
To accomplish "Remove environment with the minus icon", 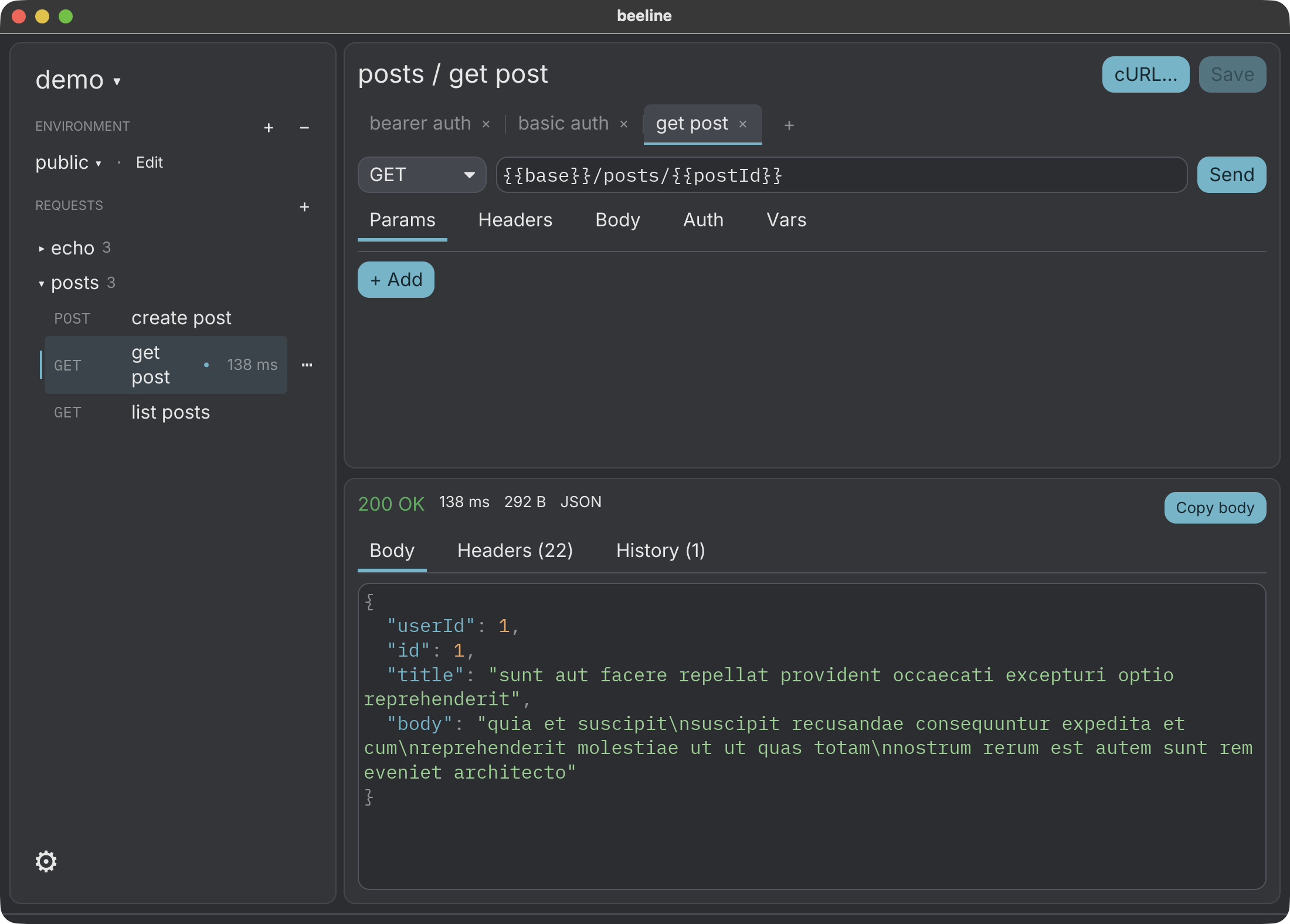I will pos(304,127).
